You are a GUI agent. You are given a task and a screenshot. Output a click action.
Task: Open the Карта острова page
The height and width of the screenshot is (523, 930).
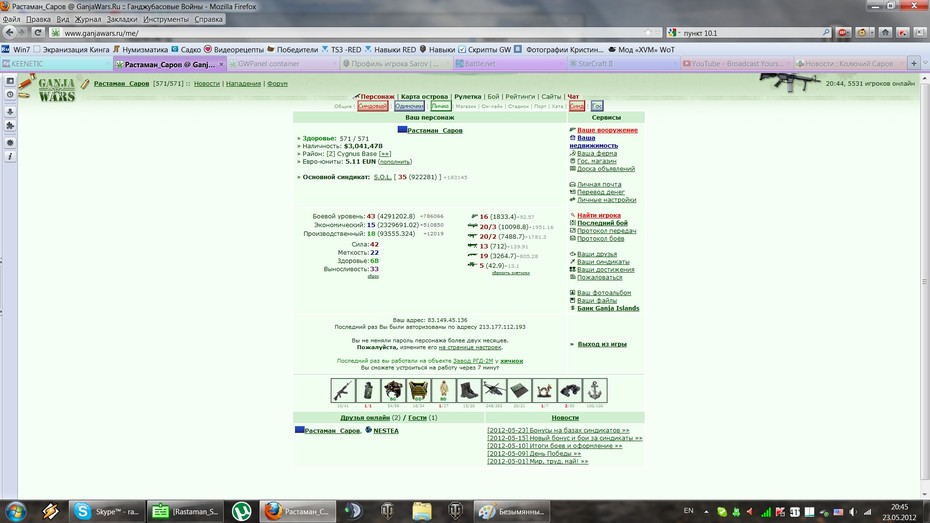tap(424, 96)
